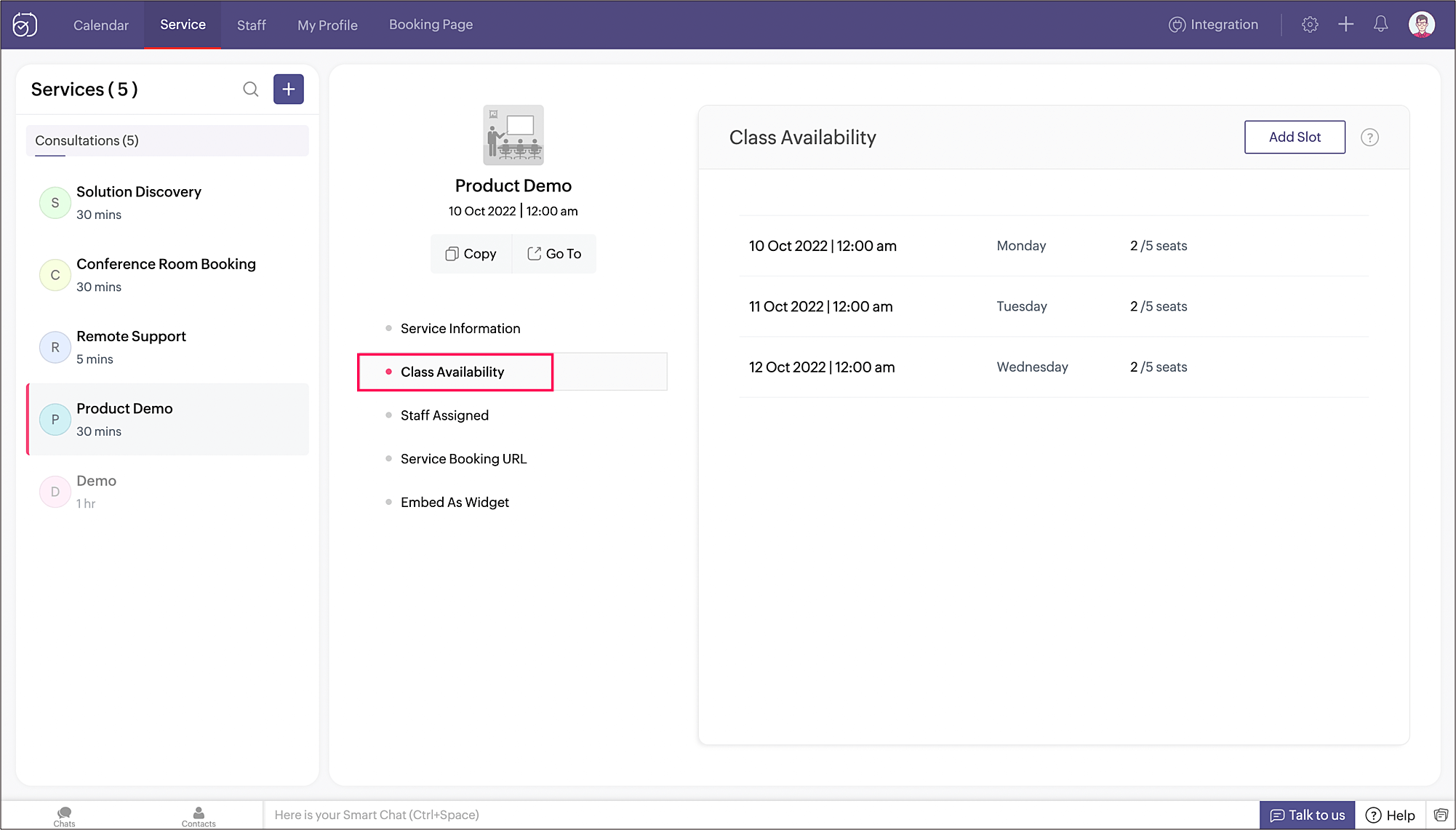Open the Booking Page tab

pyautogui.click(x=431, y=25)
